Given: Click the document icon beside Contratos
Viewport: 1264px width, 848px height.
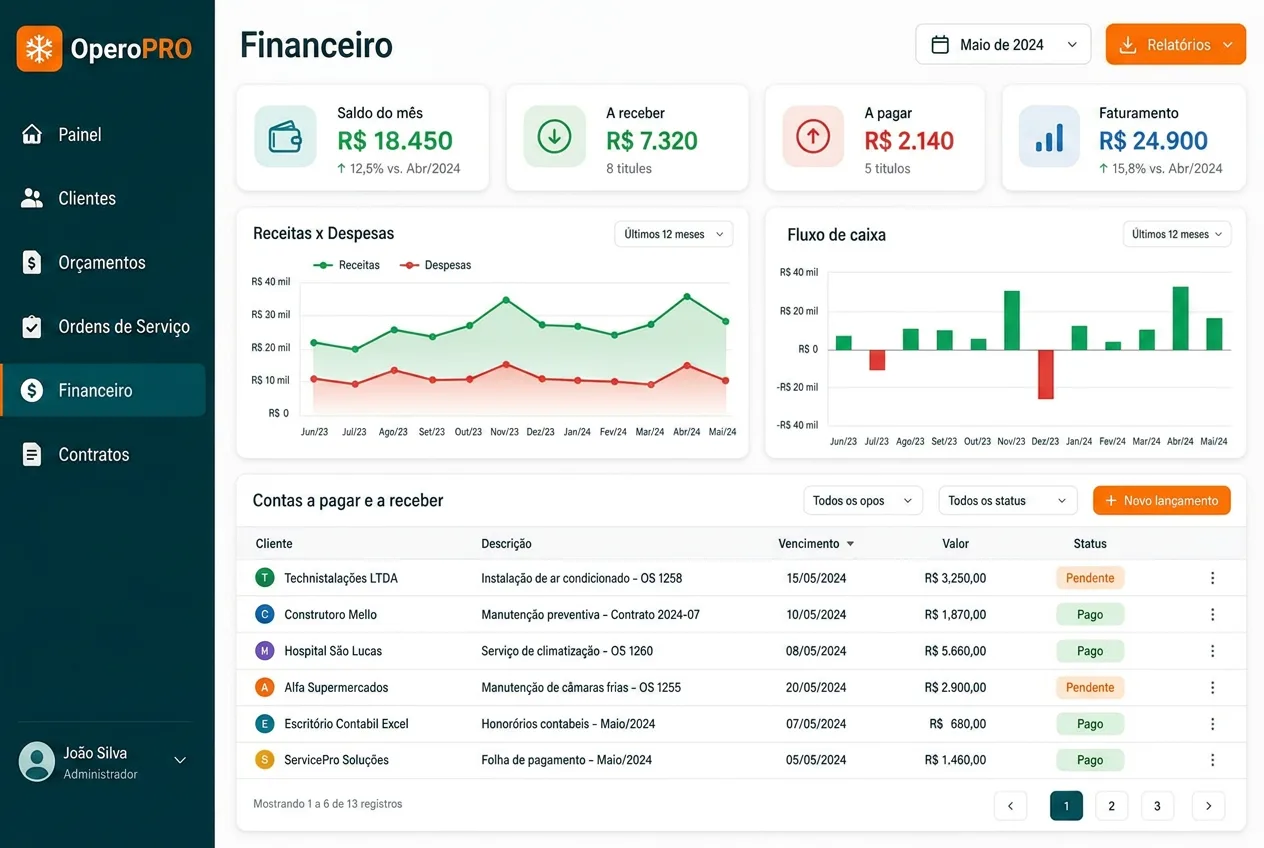Looking at the screenshot, I should (32, 454).
